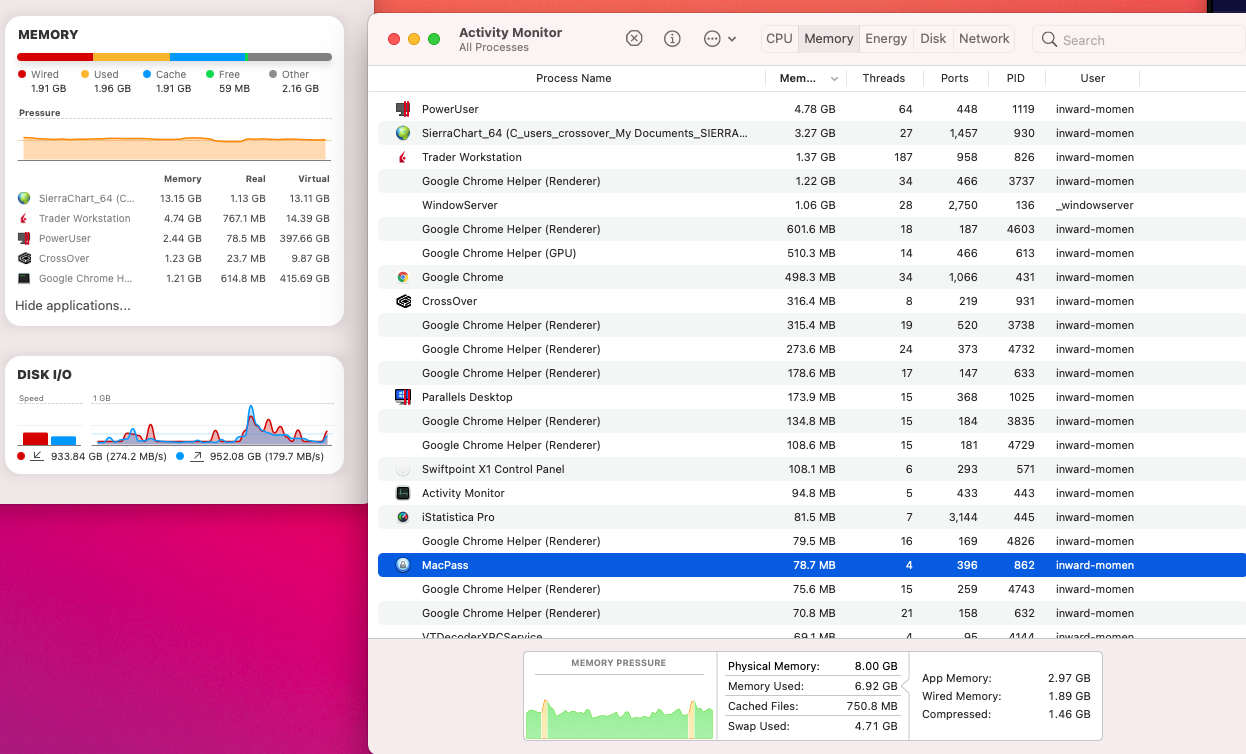This screenshot has height=754, width=1246.
Task: Click the disk read arrow icon in Disk I/O
Action: (37, 456)
